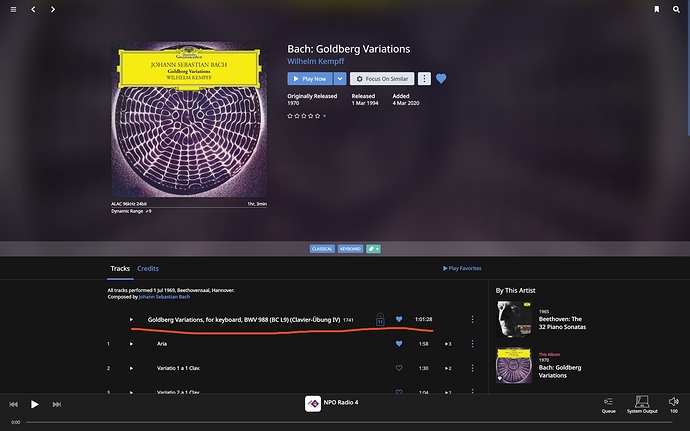The height and width of the screenshot is (431, 690).
Task: Set the album star rating
Action: click(x=304, y=116)
